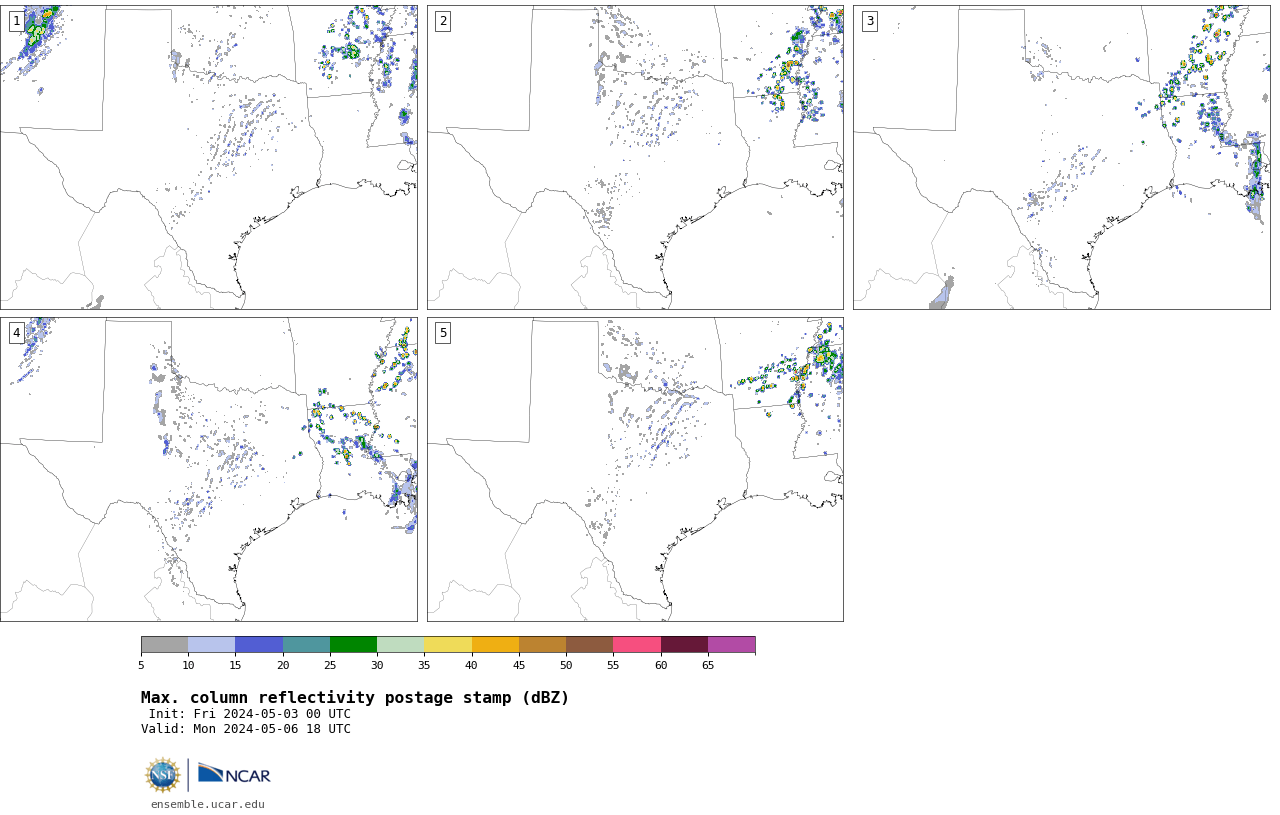Click the colorbar tick label 15
Viewport: 1280px width, 815px height.
coord(235,665)
